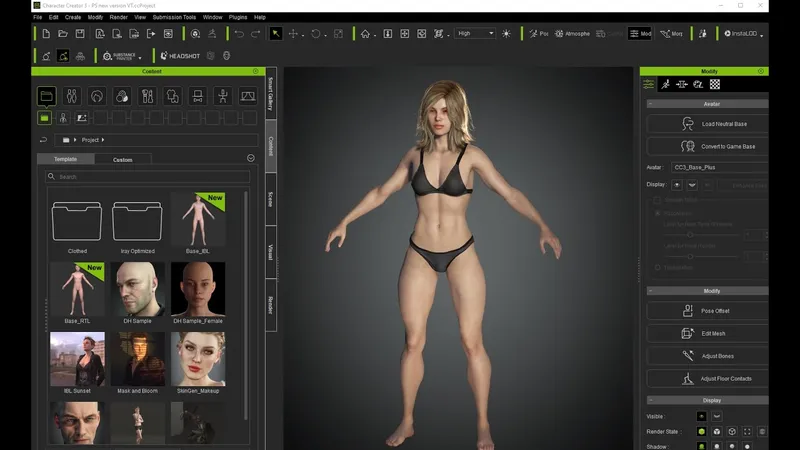800x450 pixels.
Task: Click the back arrow beside Project path
Action: pyautogui.click(x=43, y=140)
